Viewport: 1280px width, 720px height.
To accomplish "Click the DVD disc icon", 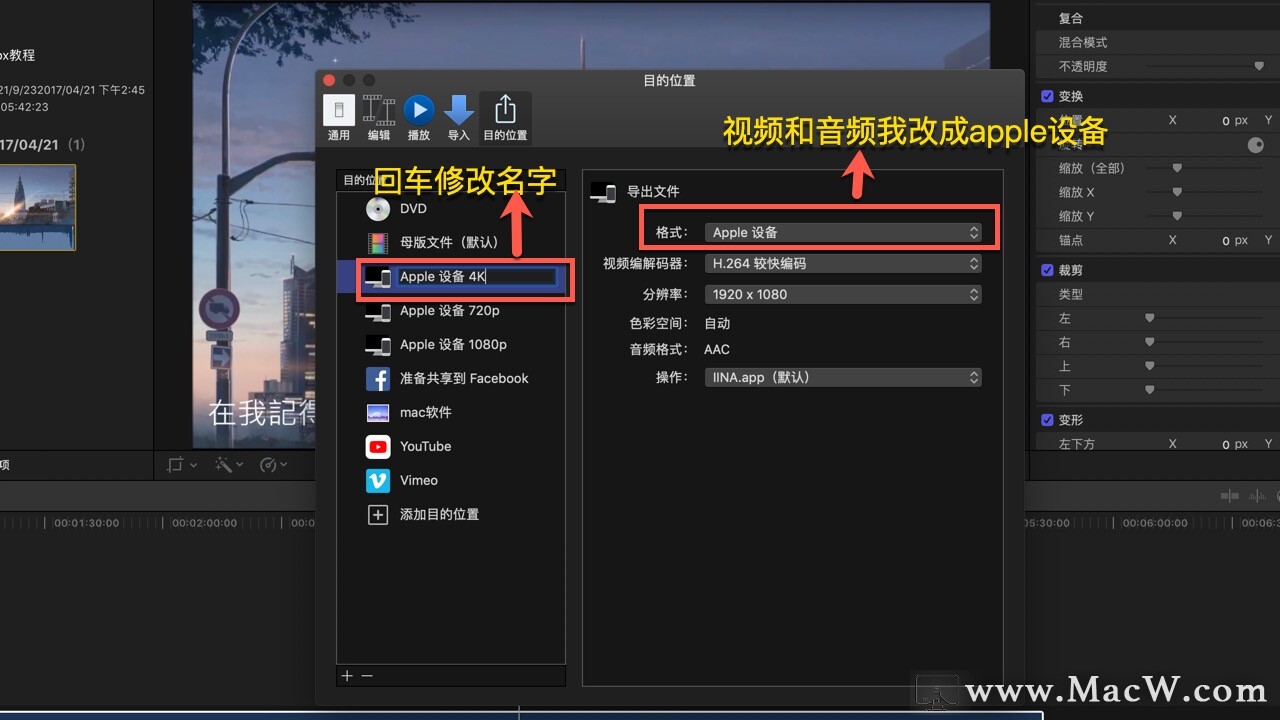I will [x=378, y=209].
